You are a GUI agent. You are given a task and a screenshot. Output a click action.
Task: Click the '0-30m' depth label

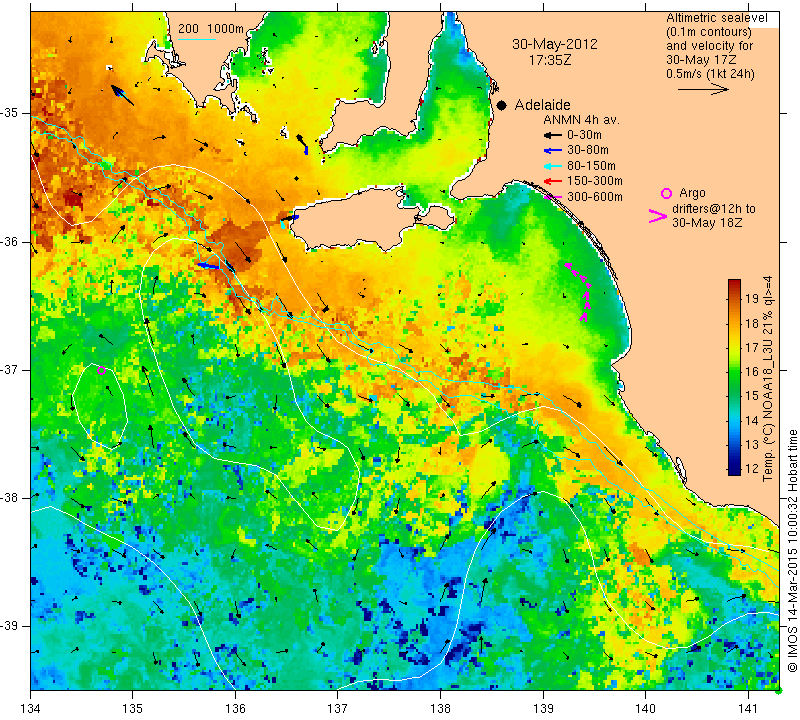584,135
